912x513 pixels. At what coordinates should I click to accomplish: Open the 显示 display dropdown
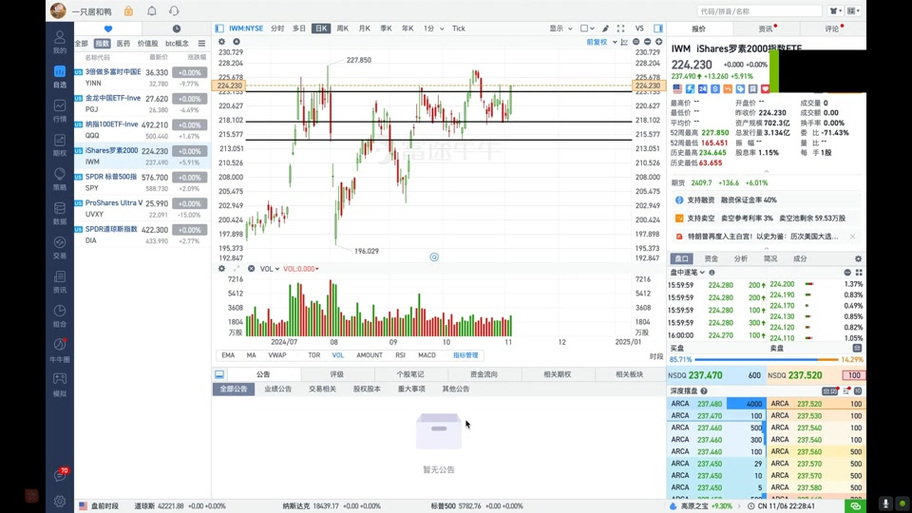pos(561,28)
